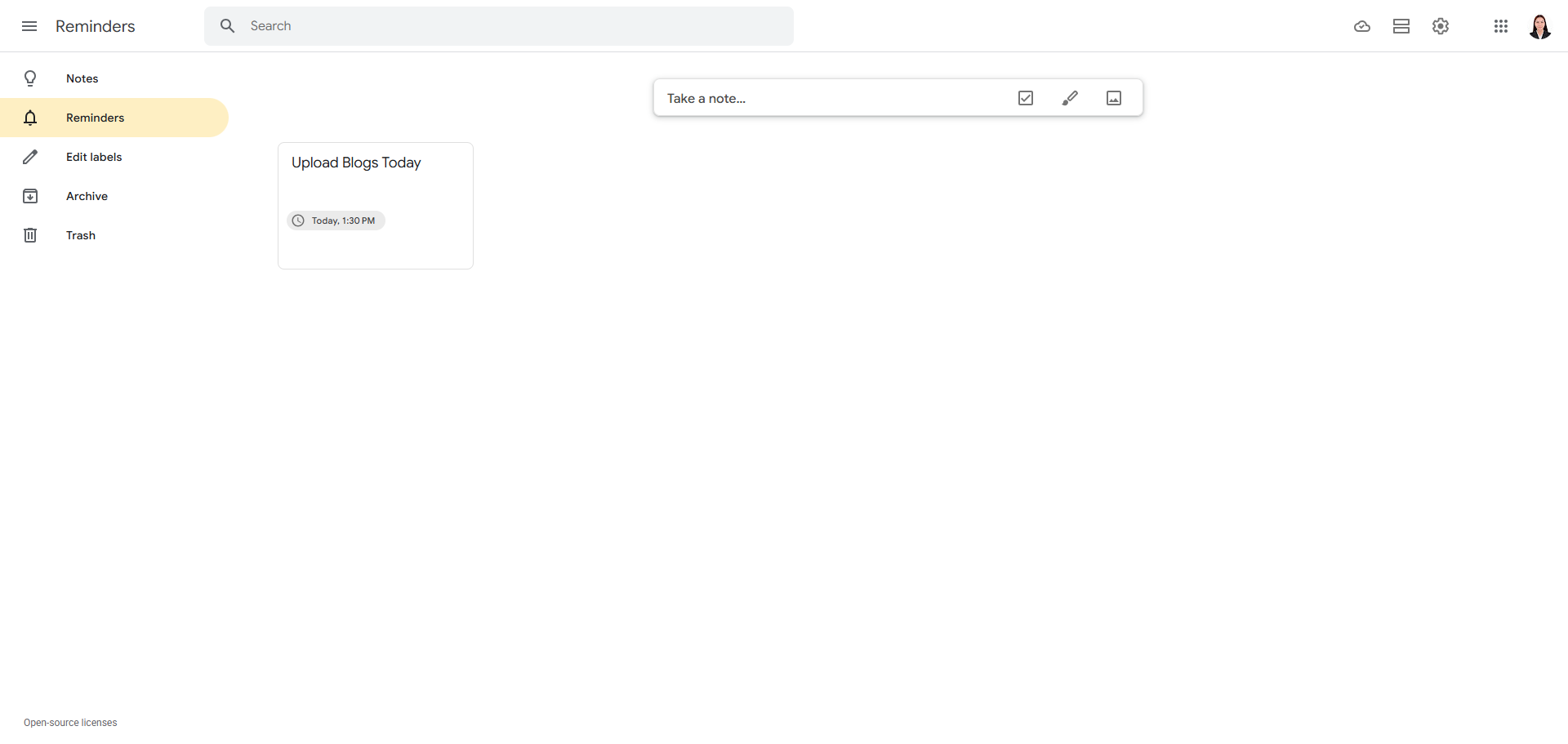Viewport: 1568px width, 744px height.
Task: Open the account profile avatar
Action: point(1540,26)
